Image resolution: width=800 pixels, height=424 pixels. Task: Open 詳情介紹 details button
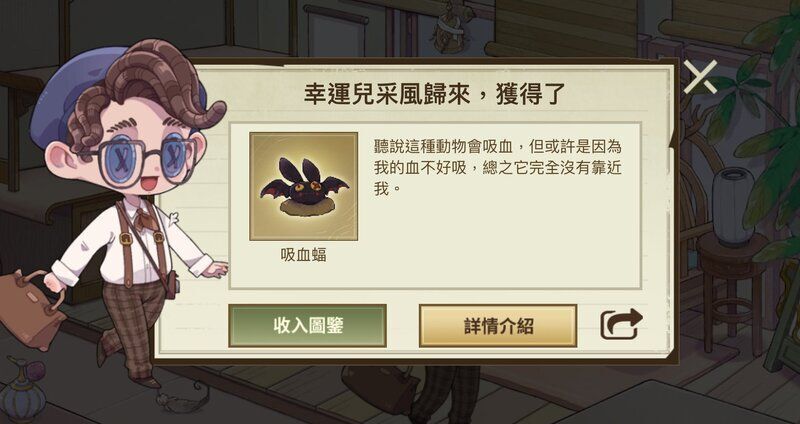[x=498, y=326]
